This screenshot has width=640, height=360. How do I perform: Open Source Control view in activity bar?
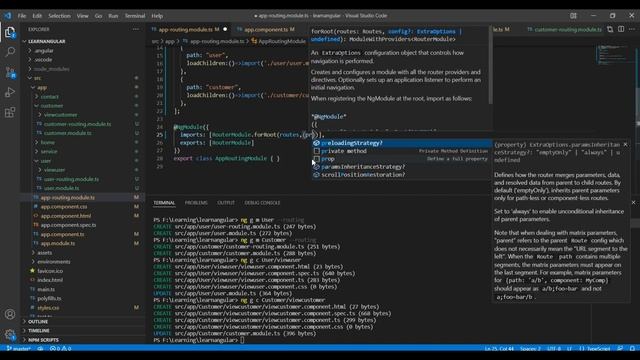click(10, 73)
